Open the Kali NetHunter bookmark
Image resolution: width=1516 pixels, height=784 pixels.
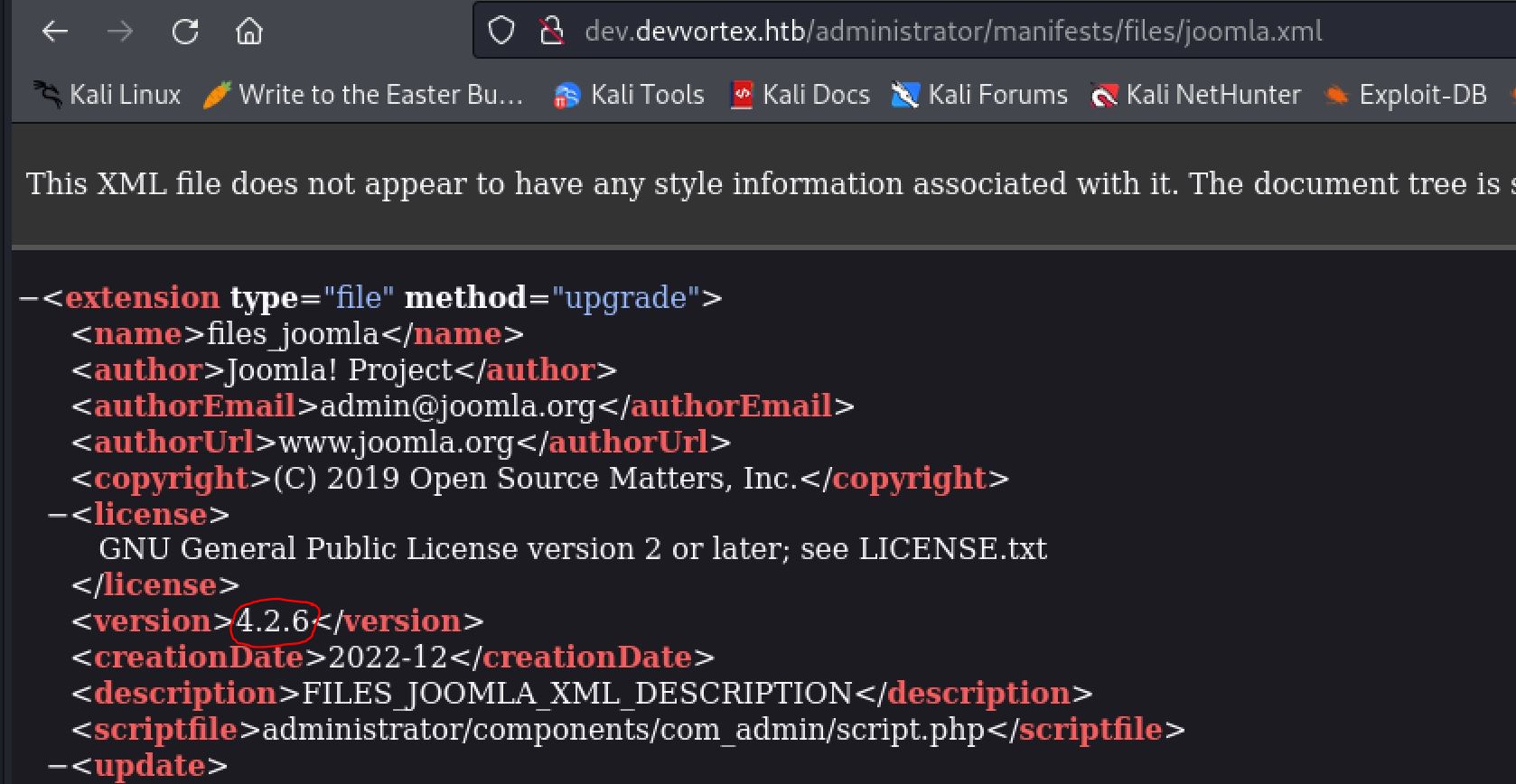coord(1196,95)
